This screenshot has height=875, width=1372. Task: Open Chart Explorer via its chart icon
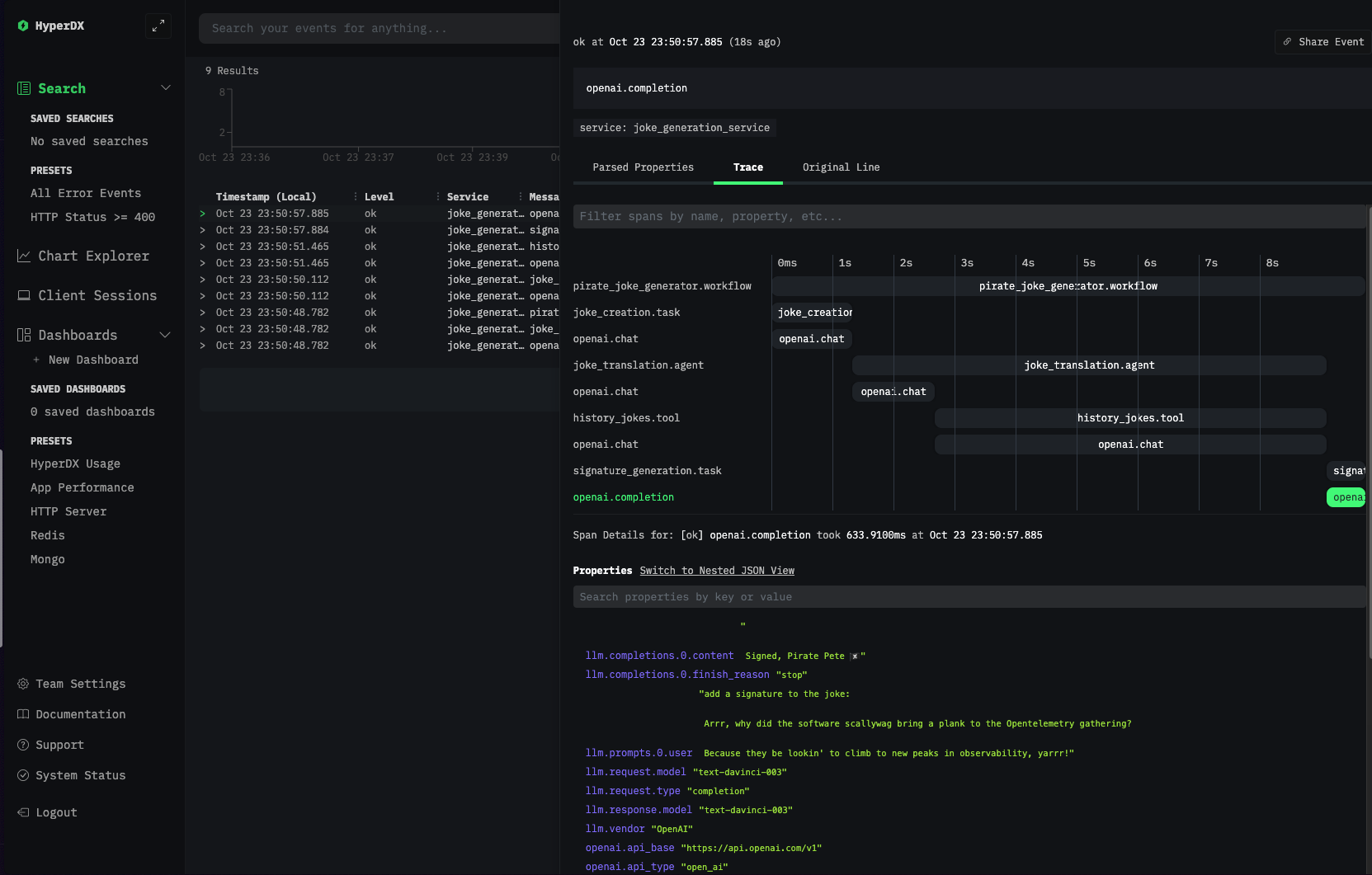tap(24, 256)
